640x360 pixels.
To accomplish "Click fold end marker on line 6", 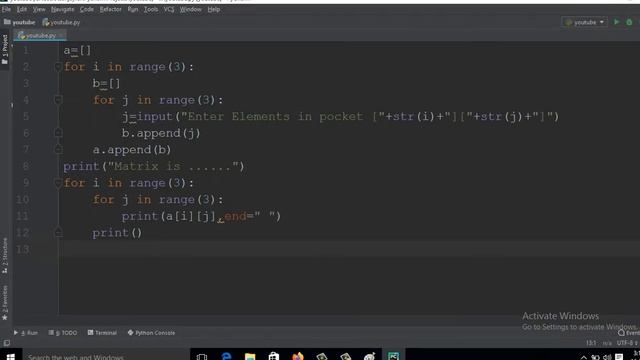I will pos(58,133).
